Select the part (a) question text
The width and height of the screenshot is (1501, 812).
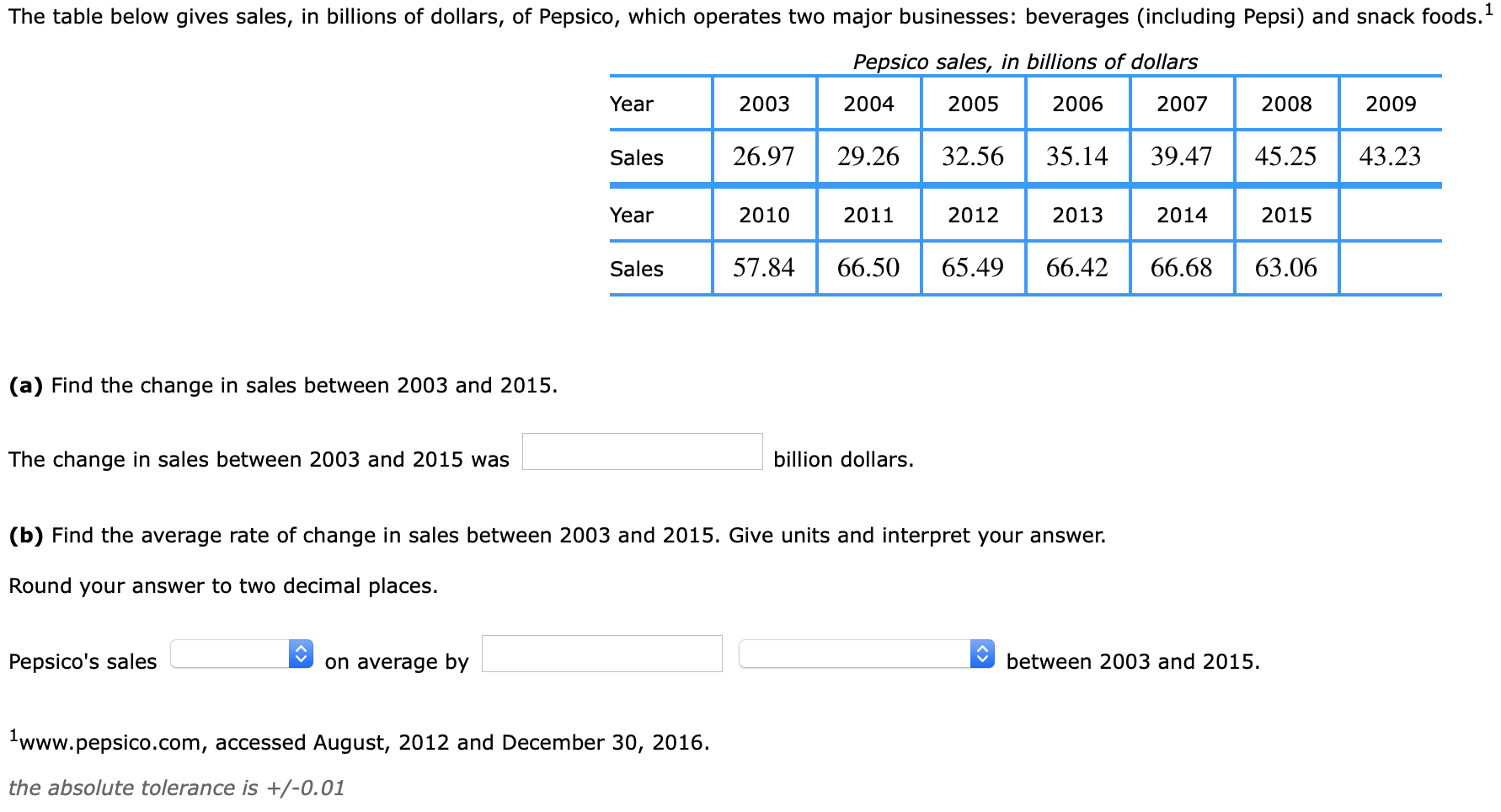coord(282,385)
